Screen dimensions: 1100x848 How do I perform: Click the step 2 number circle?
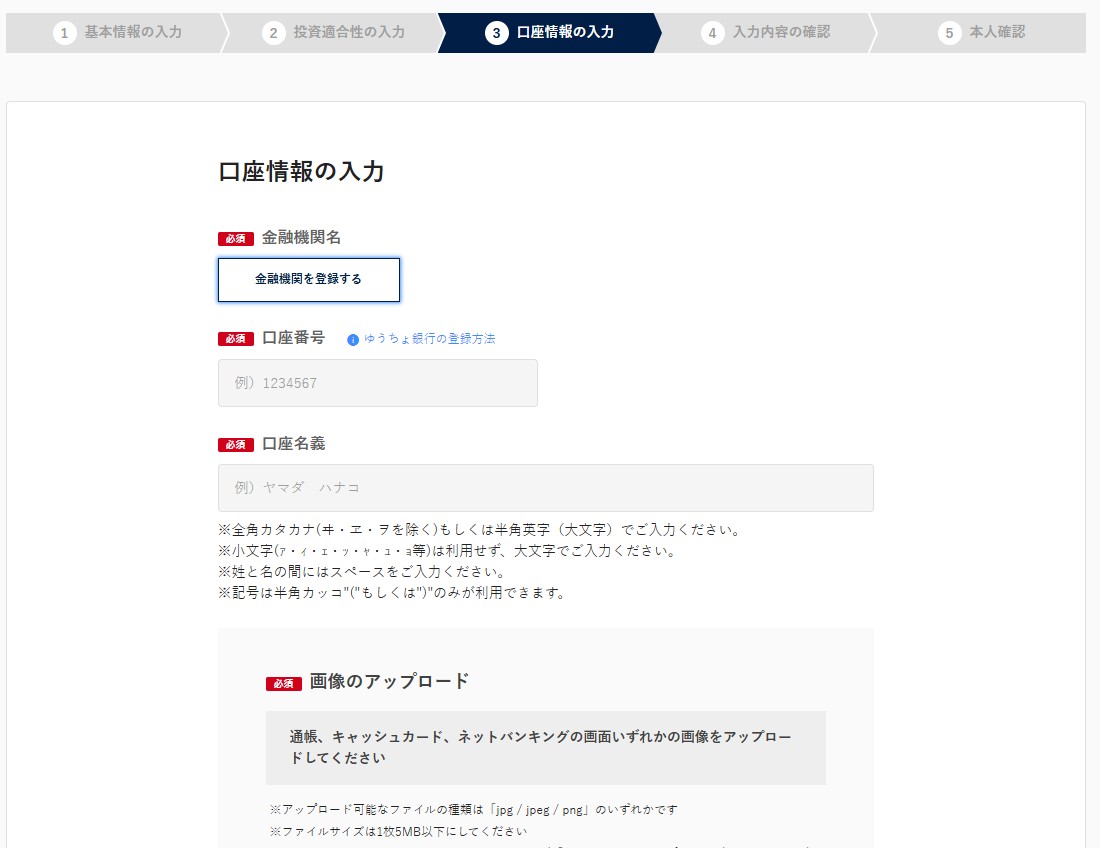[x=274, y=33]
